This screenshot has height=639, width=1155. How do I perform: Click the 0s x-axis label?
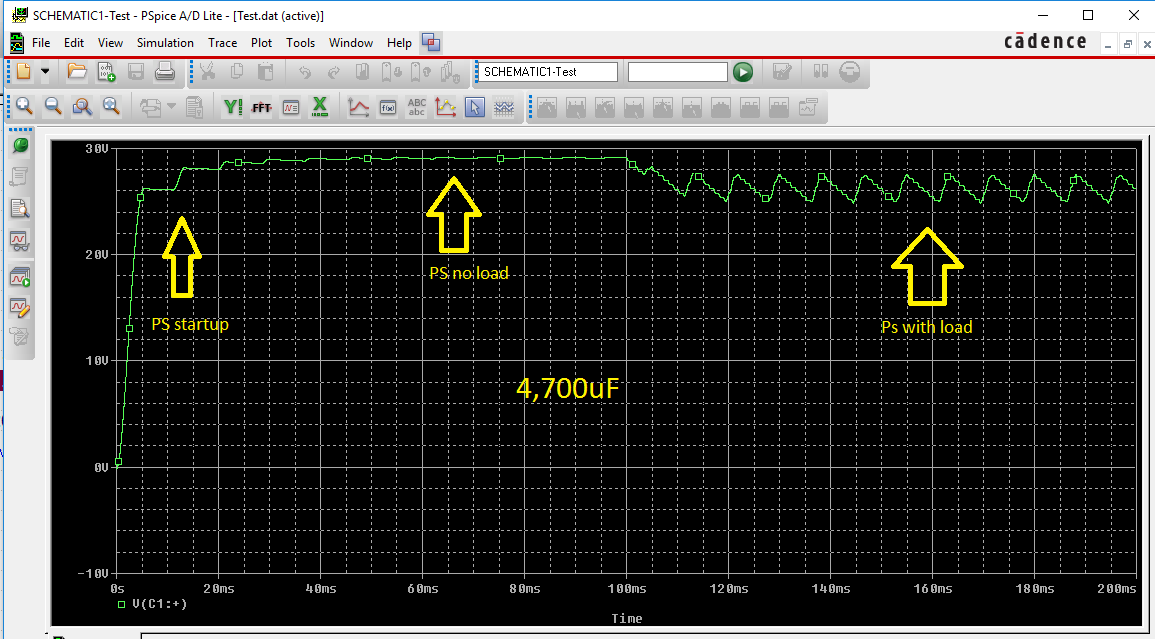pos(117,588)
